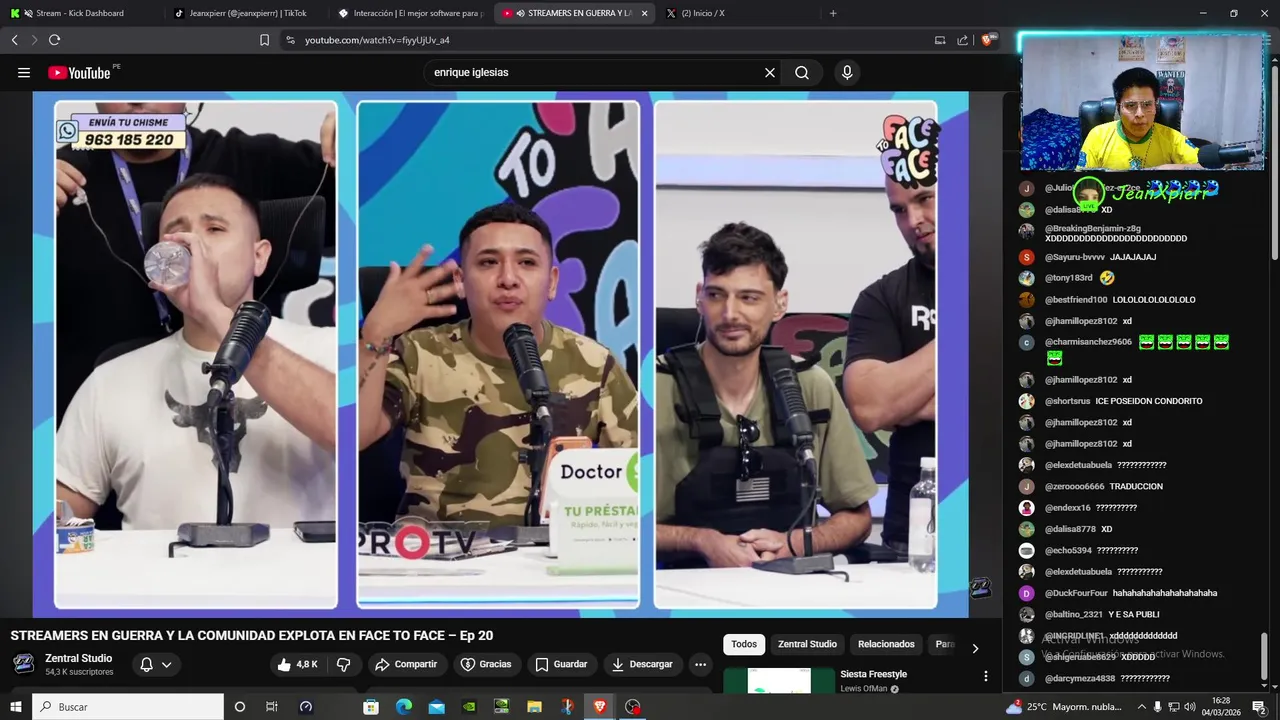Open the Siesta Freestyle video title
This screenshot has height=720, width=1280.
coord(873,674)
